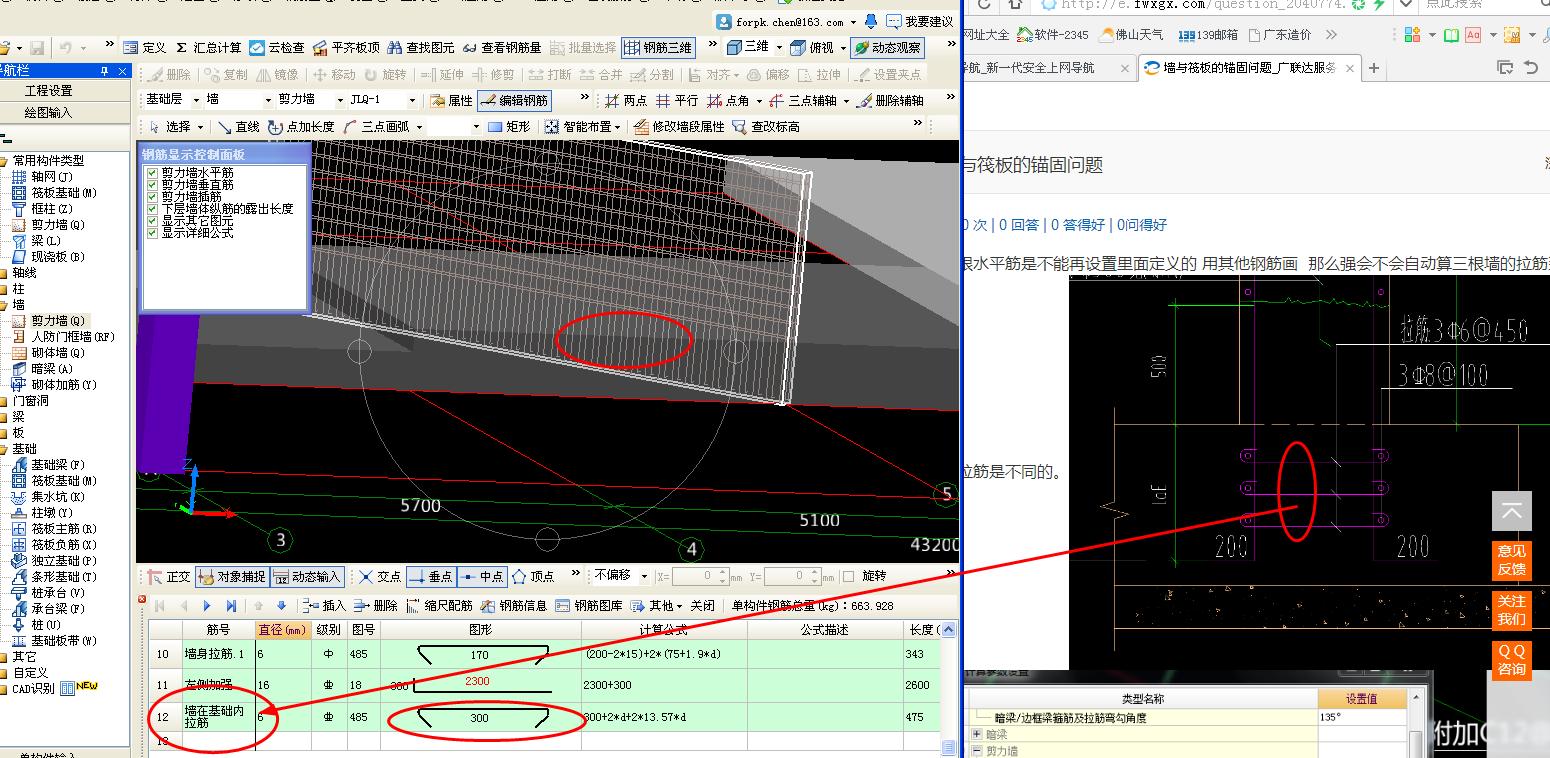Open 查找图元 find element tool
Viewport: 1550px width, 758px height.
420,47
